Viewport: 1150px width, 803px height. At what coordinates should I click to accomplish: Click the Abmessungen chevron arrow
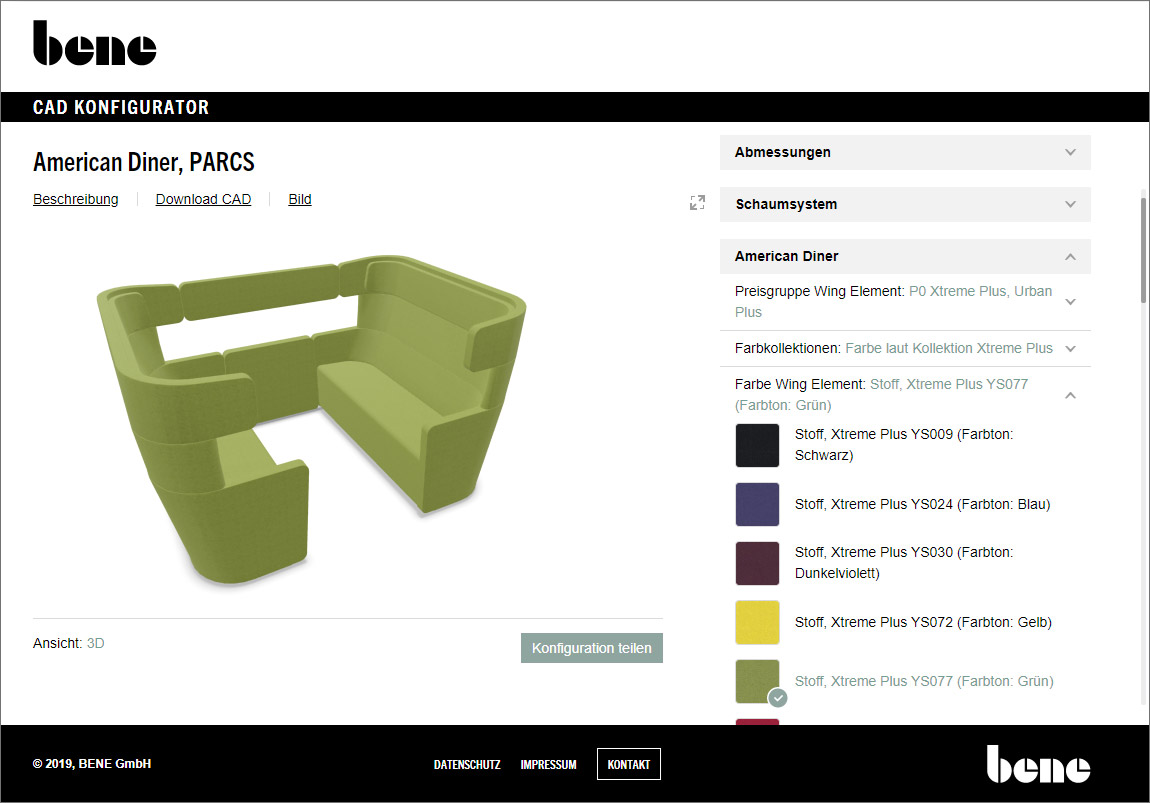(1070, 153)
